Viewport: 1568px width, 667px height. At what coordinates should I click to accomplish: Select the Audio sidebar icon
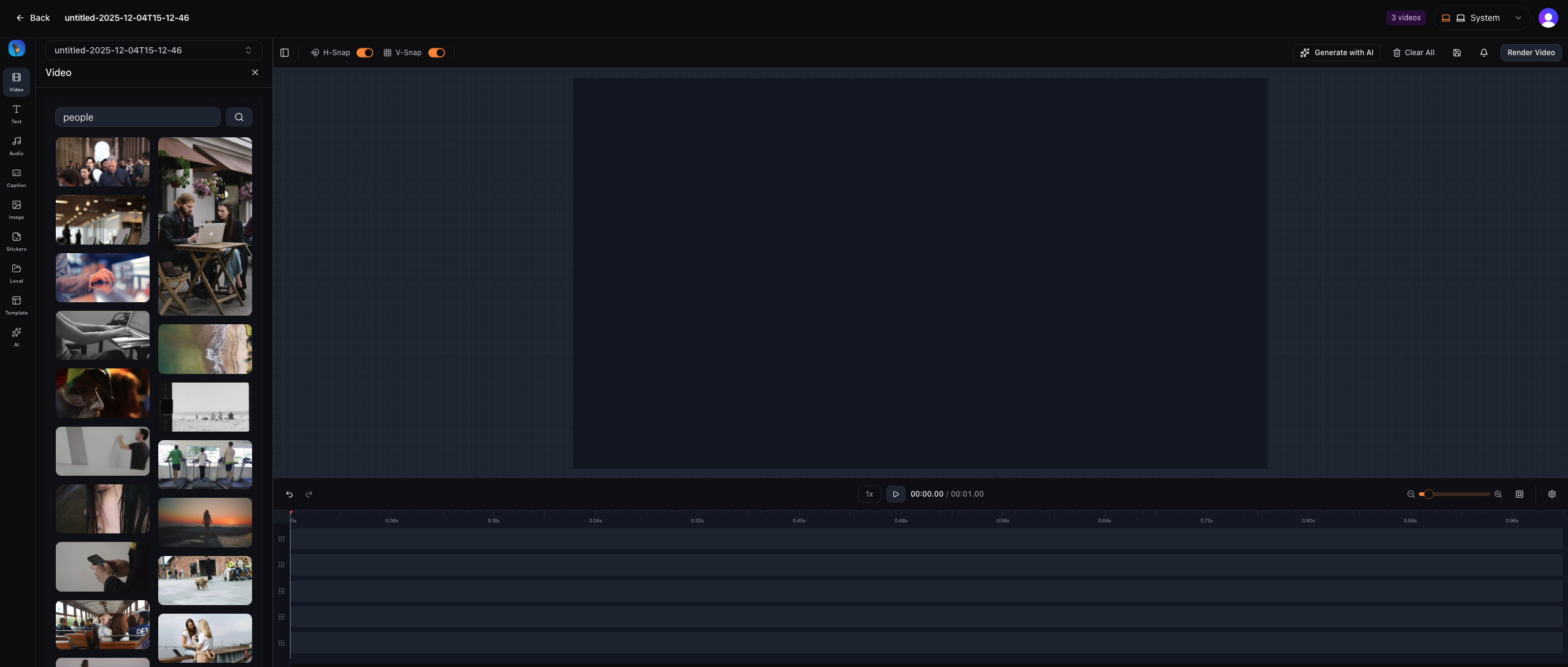[x=17, y=145]
